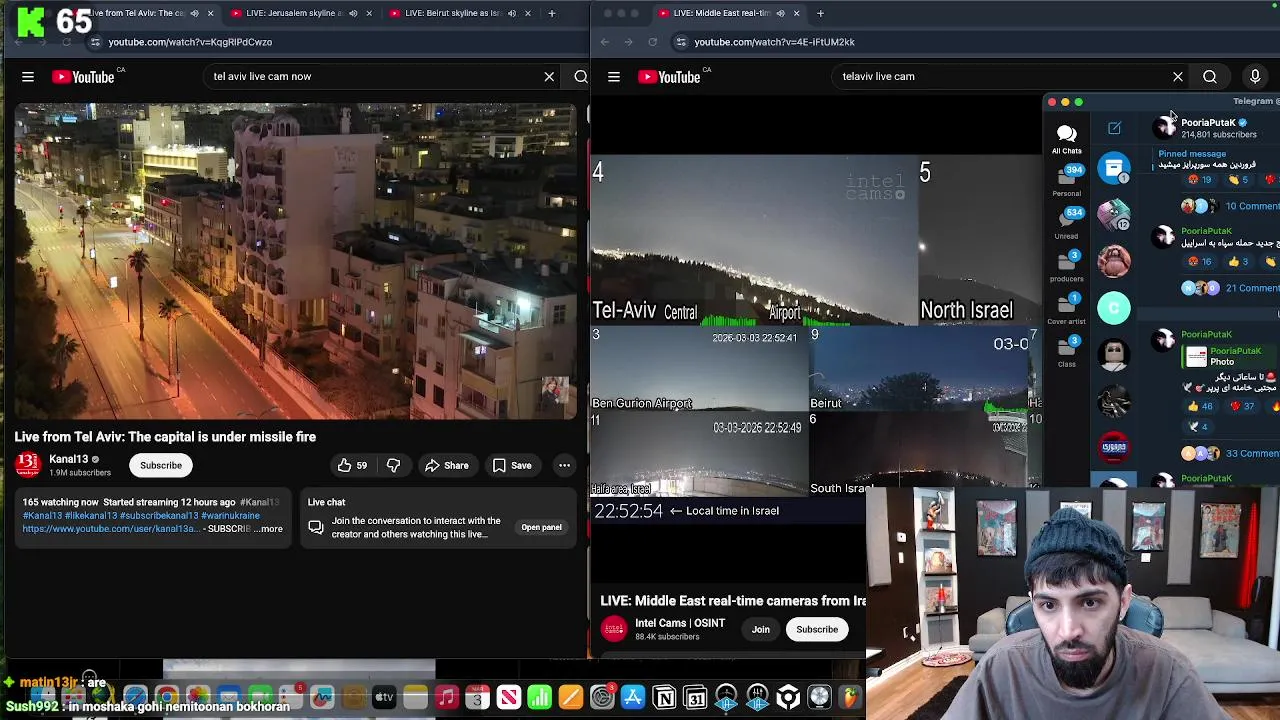1280x720 pixels.
Task: Close the Beirut skyline tab
Action: (x=527, y=13)
